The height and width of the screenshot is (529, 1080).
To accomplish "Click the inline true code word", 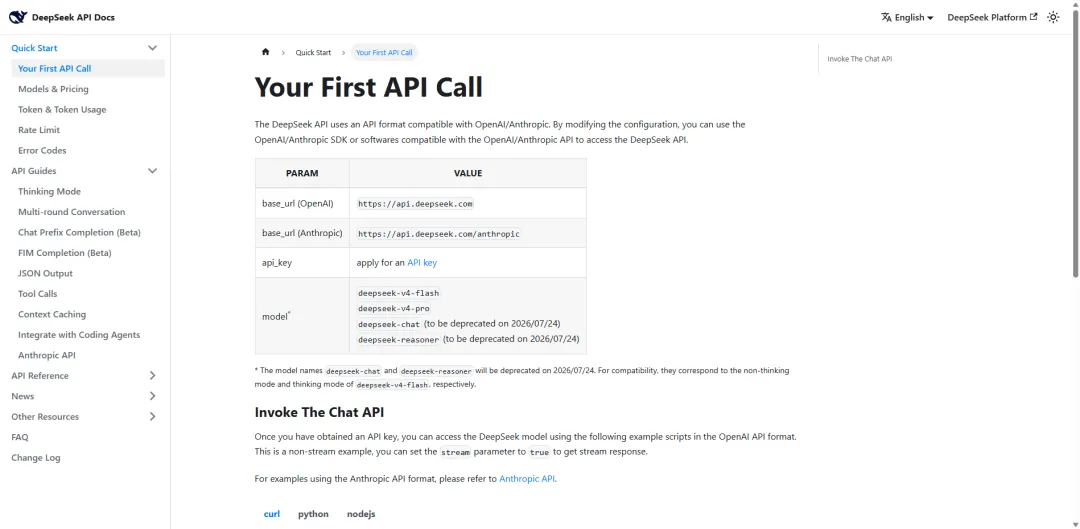I will point(538,453).
